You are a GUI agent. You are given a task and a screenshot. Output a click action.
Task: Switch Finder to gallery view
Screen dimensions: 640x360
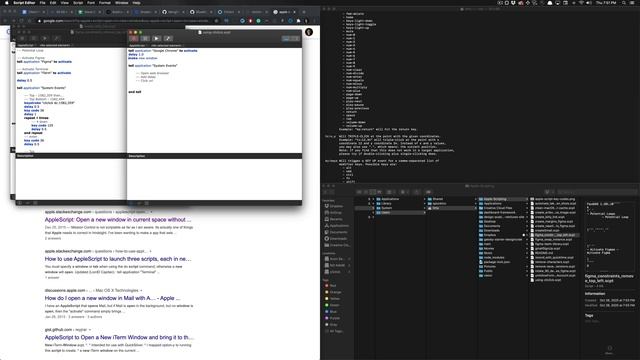379,192
